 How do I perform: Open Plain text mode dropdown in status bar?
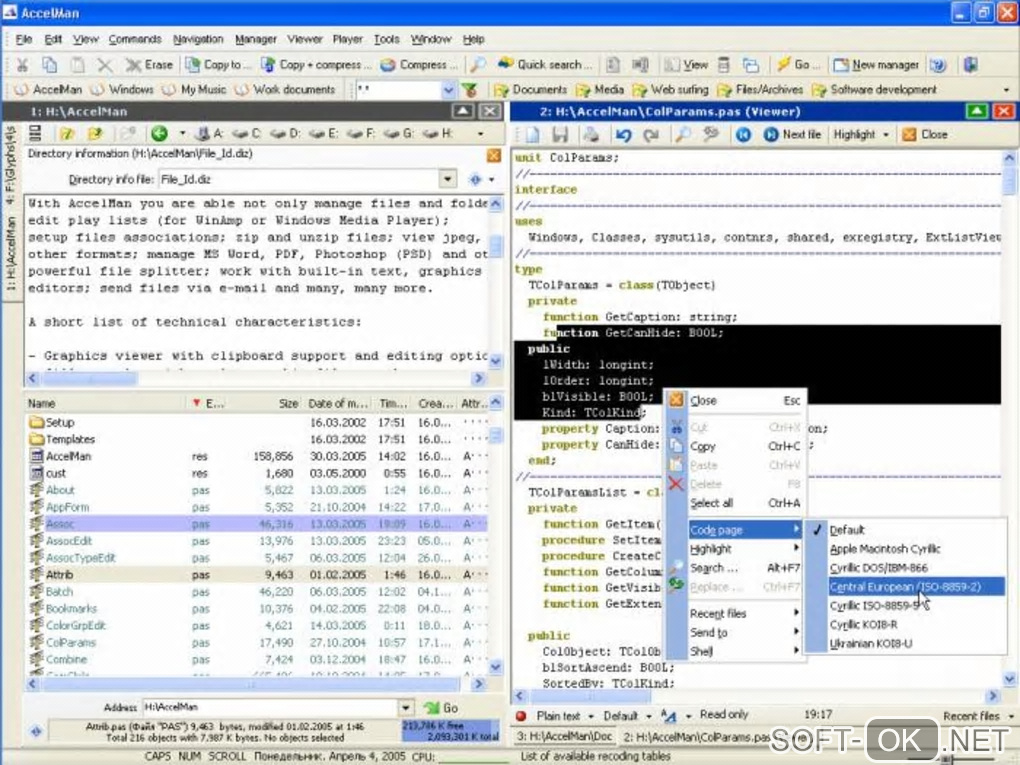(x=564, y=716)
